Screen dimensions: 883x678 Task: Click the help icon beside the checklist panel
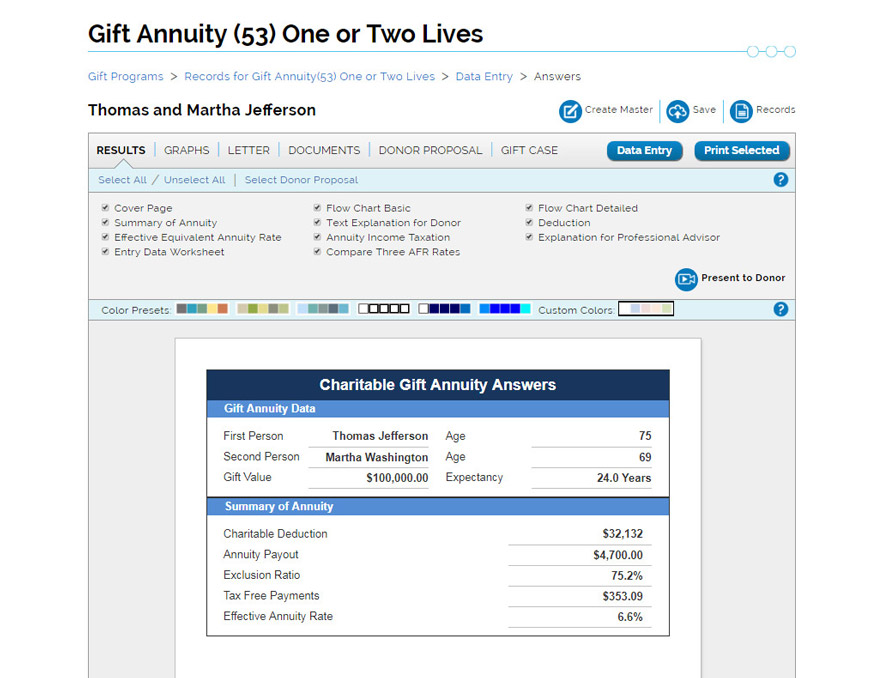point(781,180)
